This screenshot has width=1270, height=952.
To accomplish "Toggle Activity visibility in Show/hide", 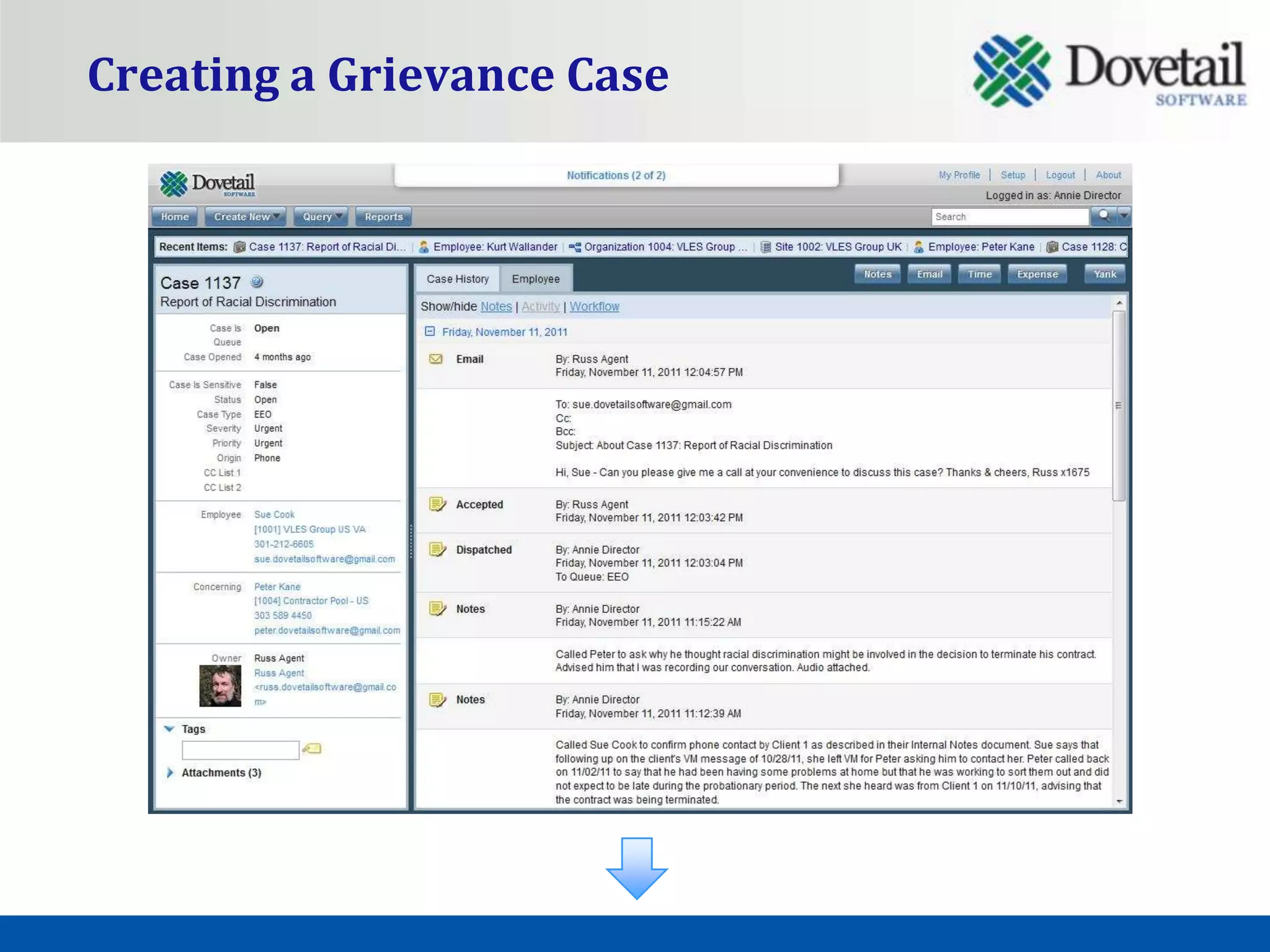I will [x=541, y=306].
